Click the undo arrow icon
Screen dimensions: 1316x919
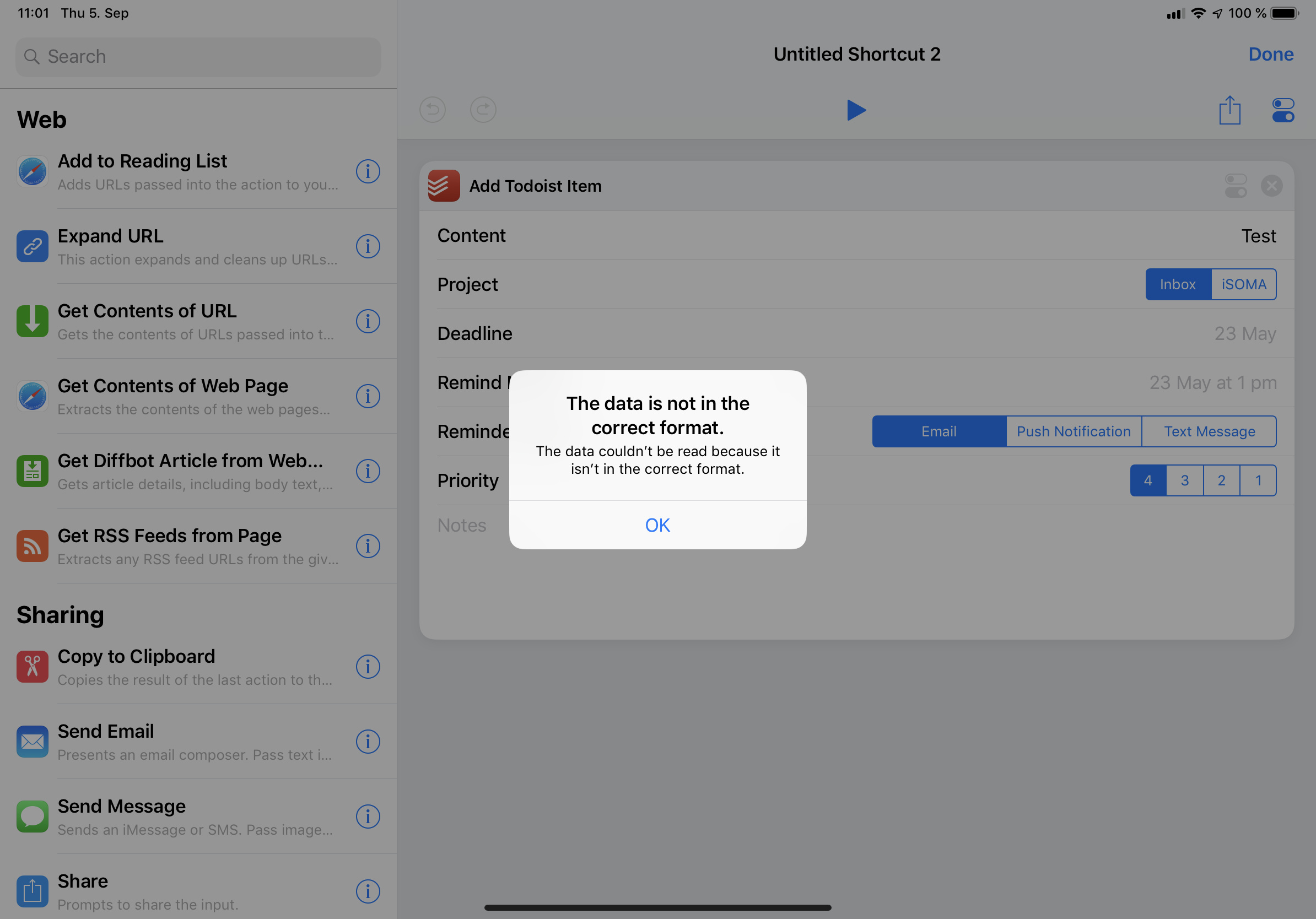click(x=433, y=110)
